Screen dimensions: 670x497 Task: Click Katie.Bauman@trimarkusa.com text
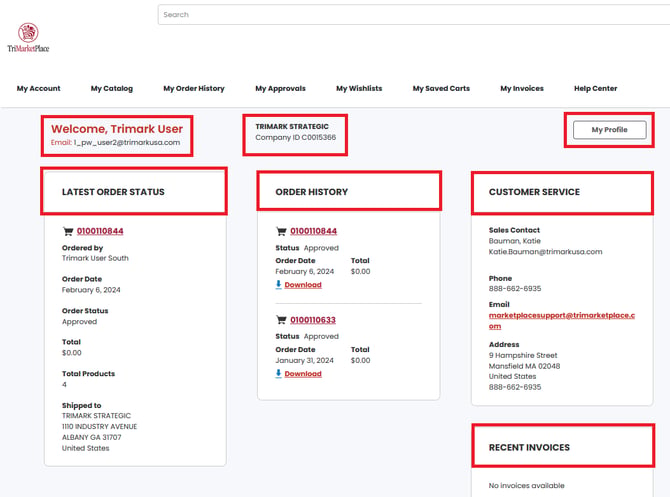(545, 252)
